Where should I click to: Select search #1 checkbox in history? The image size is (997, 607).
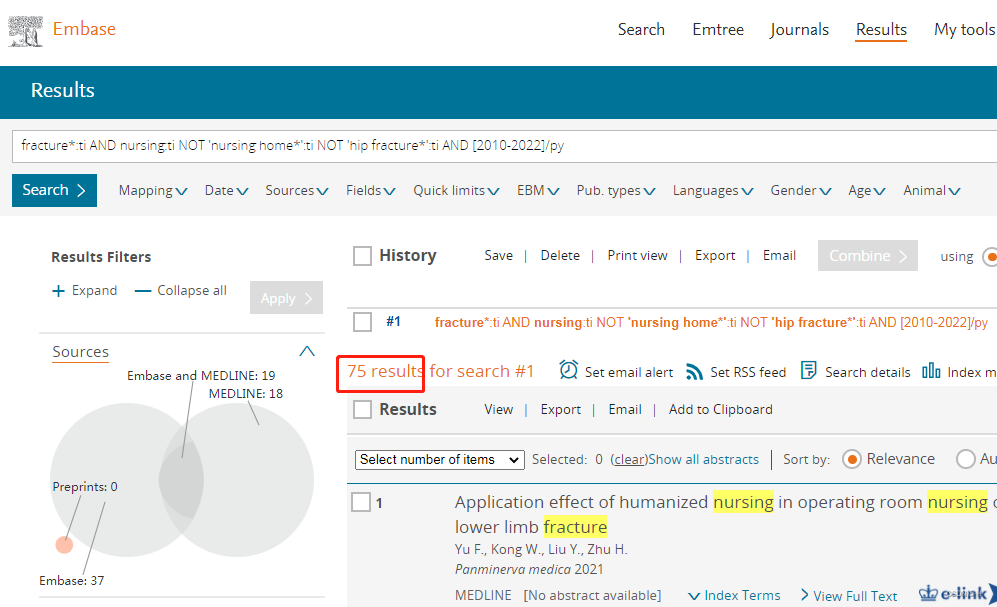click(x=362, y=322)
